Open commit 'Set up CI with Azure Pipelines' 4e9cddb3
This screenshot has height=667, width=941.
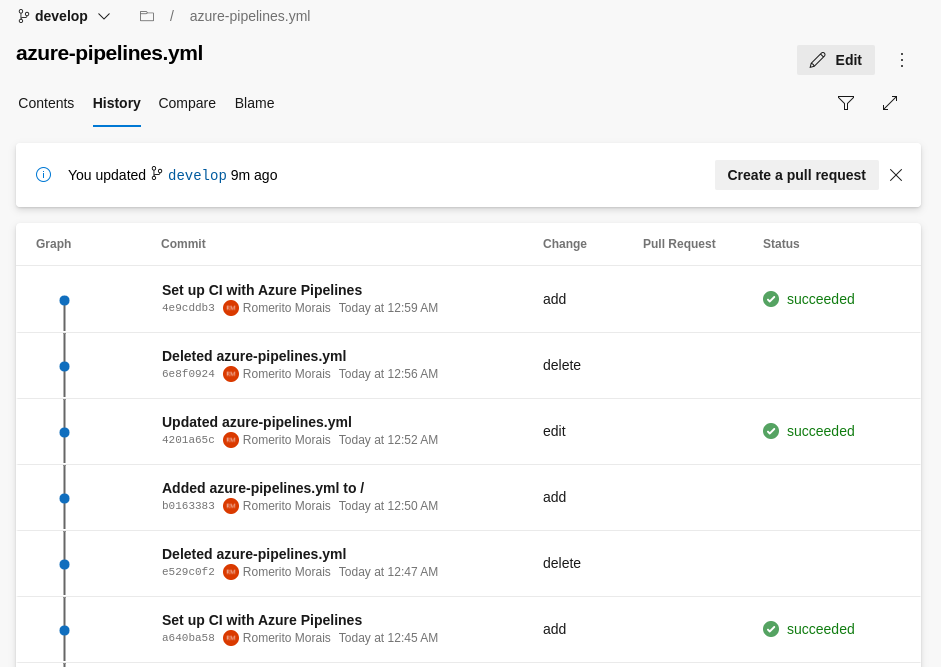[x=262, y=290]
